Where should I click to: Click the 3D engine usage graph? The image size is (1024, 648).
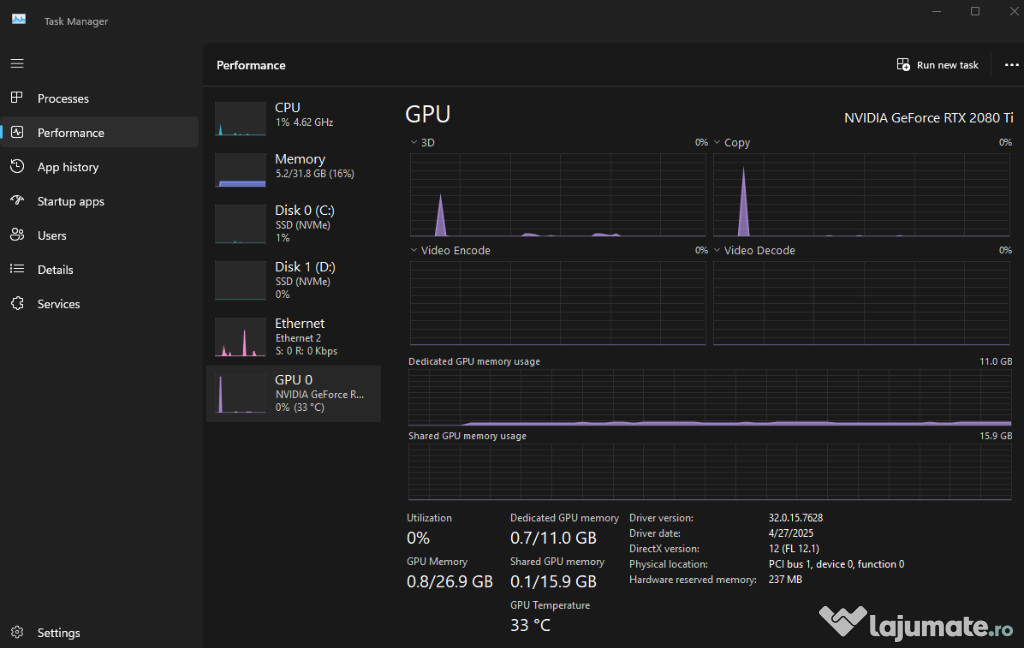(x=558, y=195)
